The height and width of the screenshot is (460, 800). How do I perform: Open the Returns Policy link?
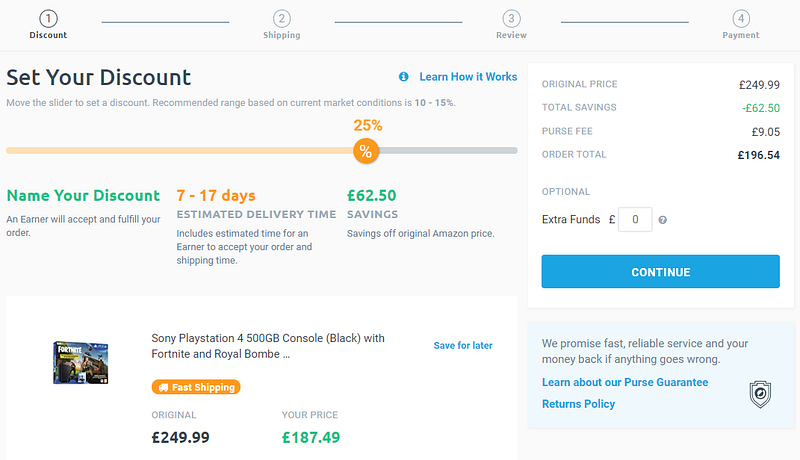(578, 404)
